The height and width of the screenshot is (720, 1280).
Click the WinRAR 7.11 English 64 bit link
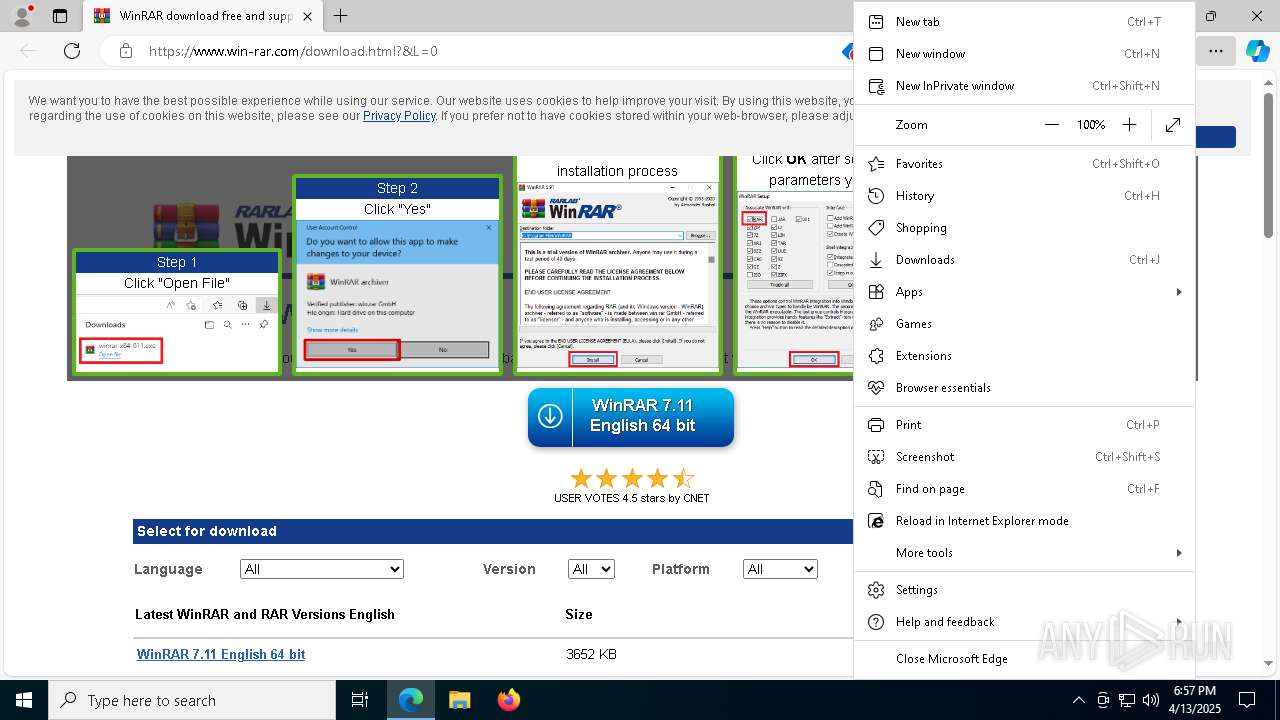pyautogui.click(x=221, y=654)
